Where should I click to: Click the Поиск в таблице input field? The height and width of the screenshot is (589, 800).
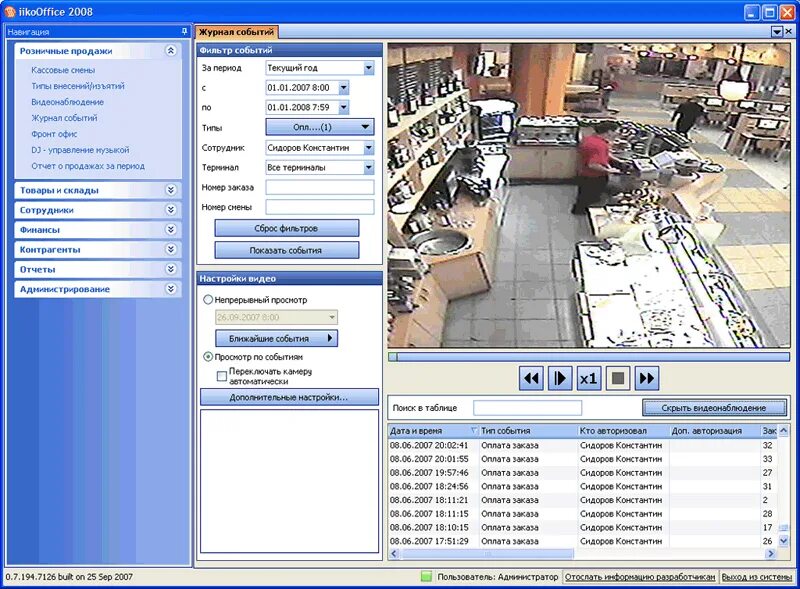coord(528,408)
